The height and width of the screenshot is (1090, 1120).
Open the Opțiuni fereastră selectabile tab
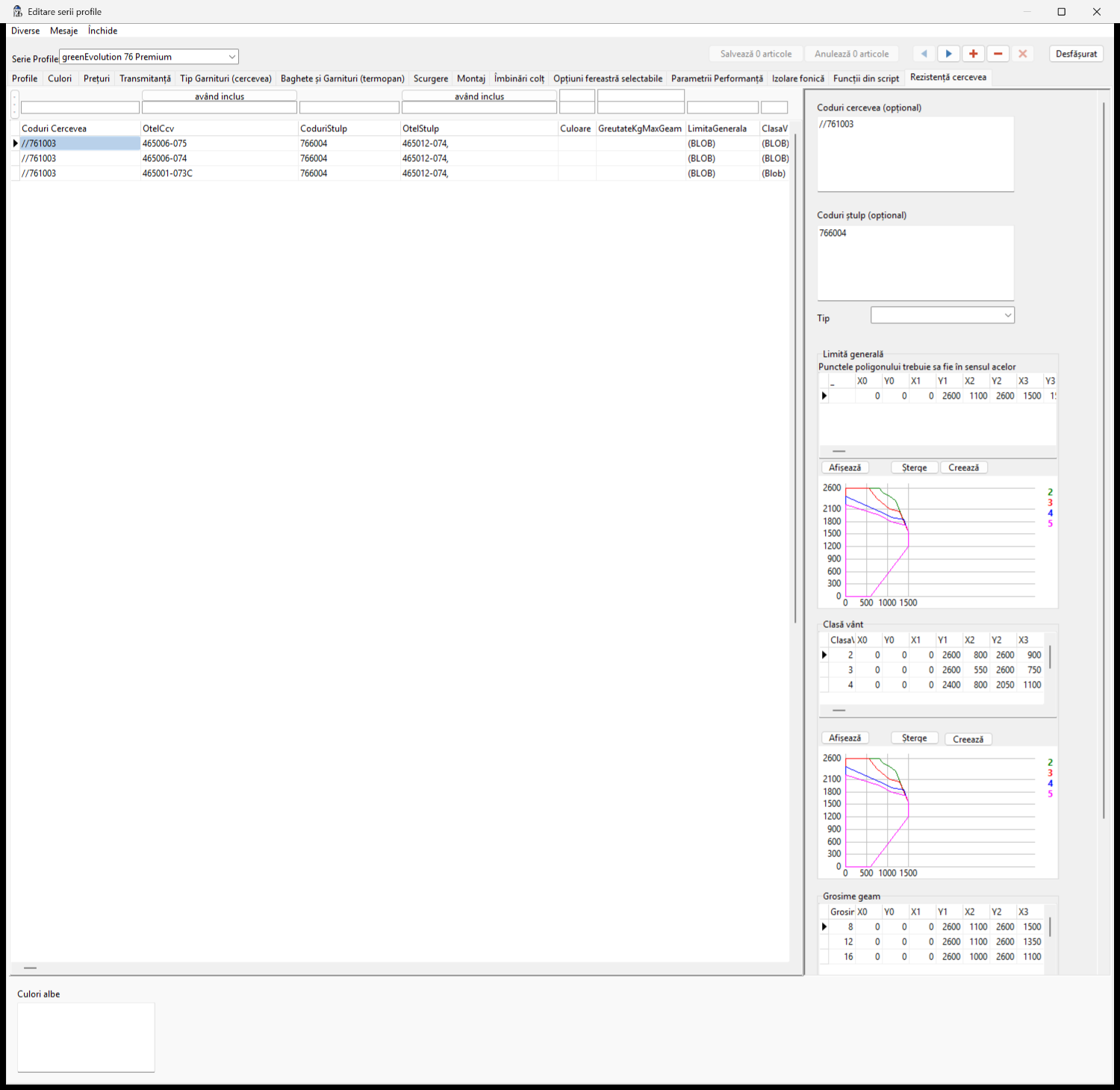click(608, 78)
